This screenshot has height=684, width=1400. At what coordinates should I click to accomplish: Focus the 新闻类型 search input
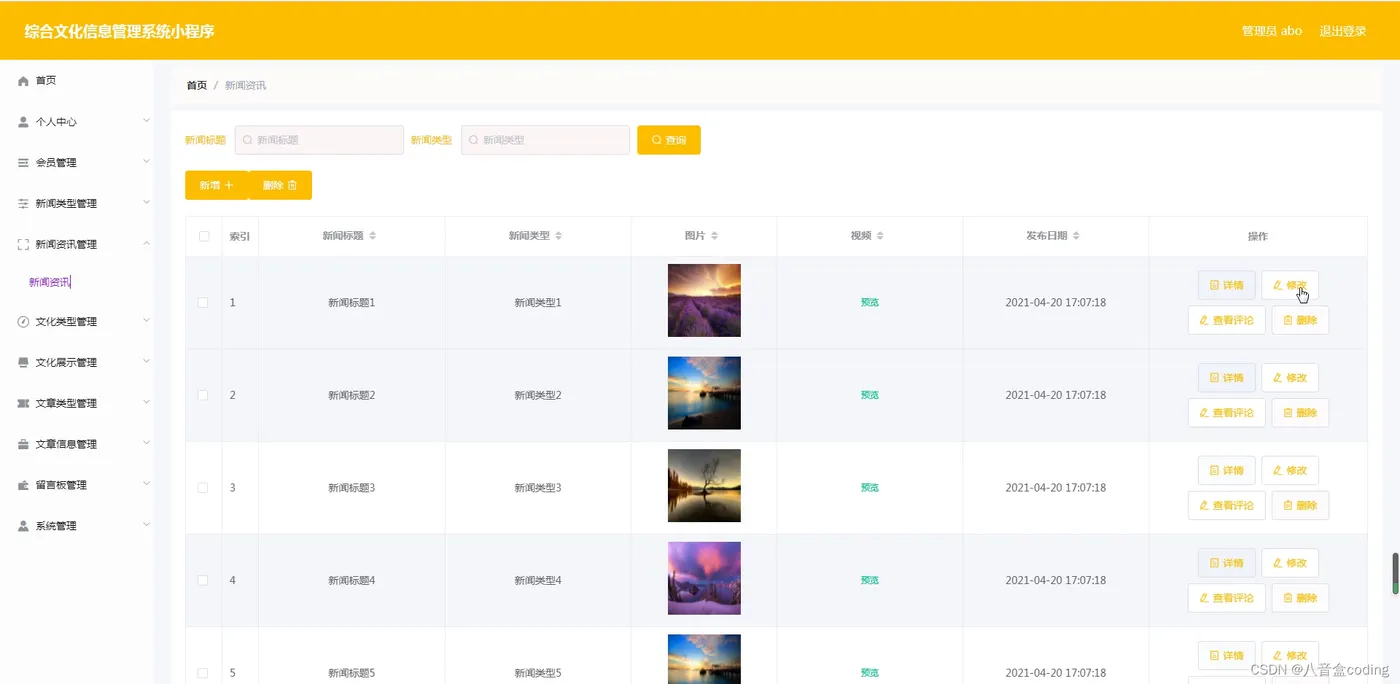point(545,140)
